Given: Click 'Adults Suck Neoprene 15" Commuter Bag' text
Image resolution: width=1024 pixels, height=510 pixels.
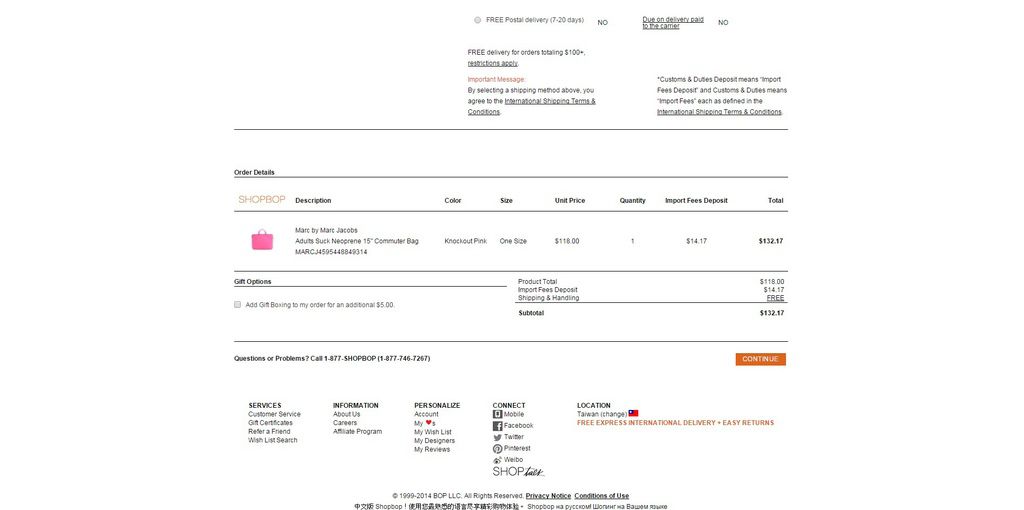Looking at the screenshot, I should tap(357, 241).
